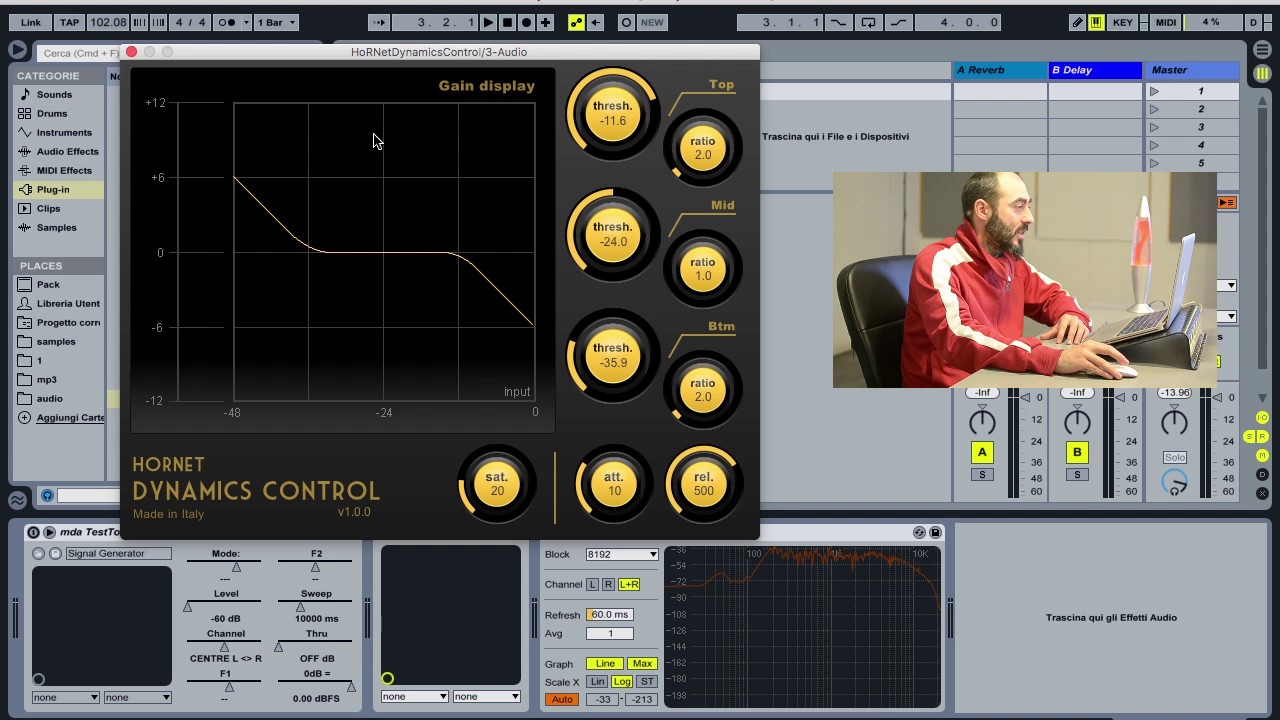Screen dimensions: 1280x720
Task: Open second 'none' dropdown under middle XY pad
Action: point(486,696)
